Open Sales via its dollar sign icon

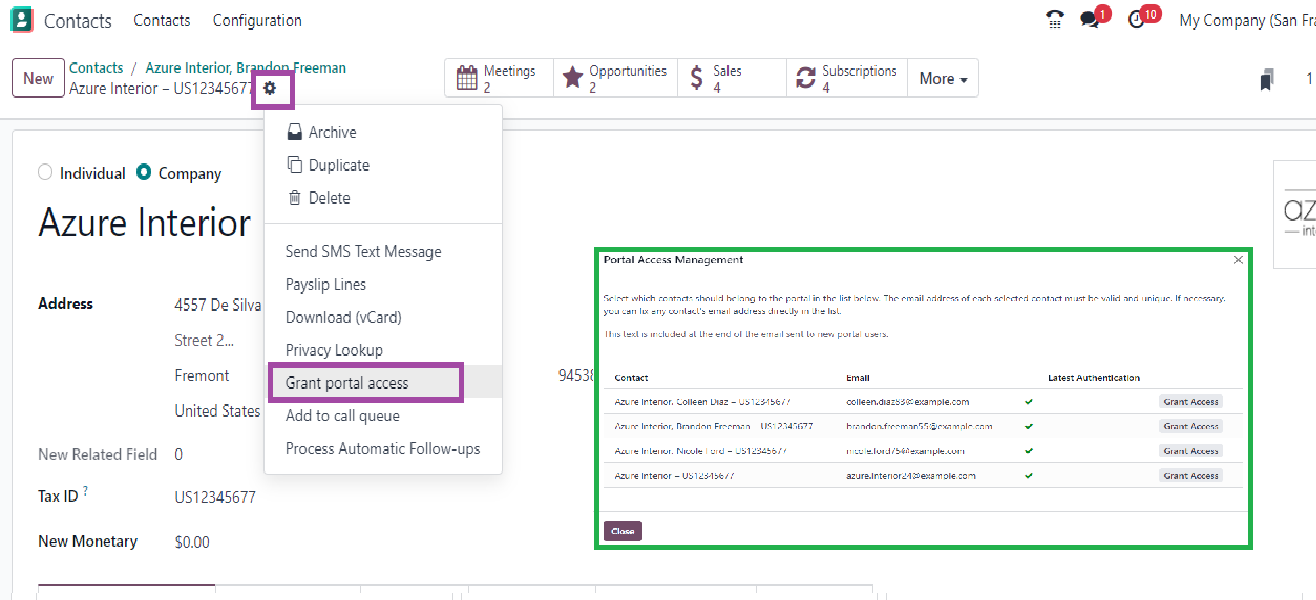coord(696,78)
